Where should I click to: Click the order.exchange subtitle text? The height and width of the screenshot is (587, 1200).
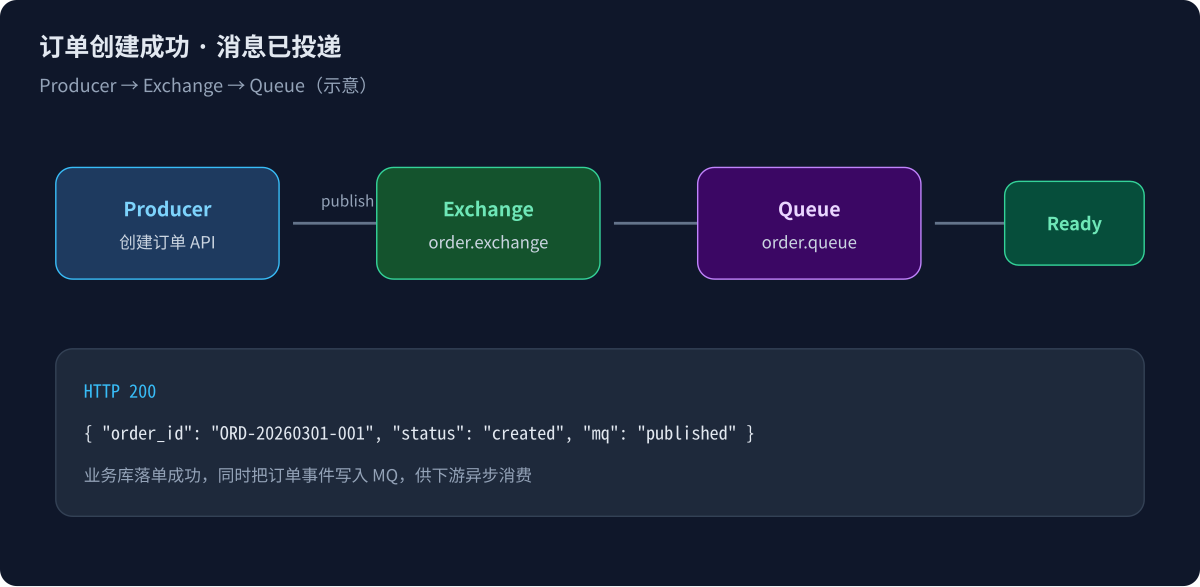click(488, 242)
